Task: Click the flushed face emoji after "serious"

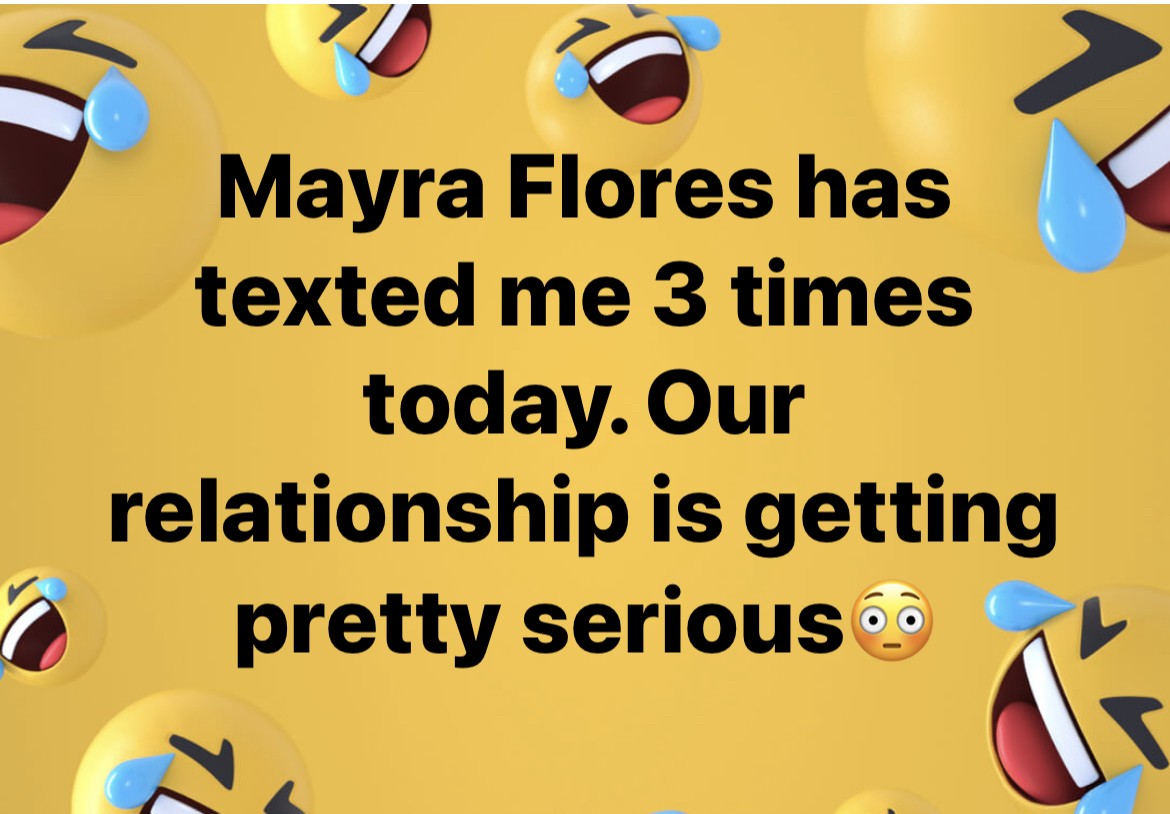Action: click(x=892, y=621)
